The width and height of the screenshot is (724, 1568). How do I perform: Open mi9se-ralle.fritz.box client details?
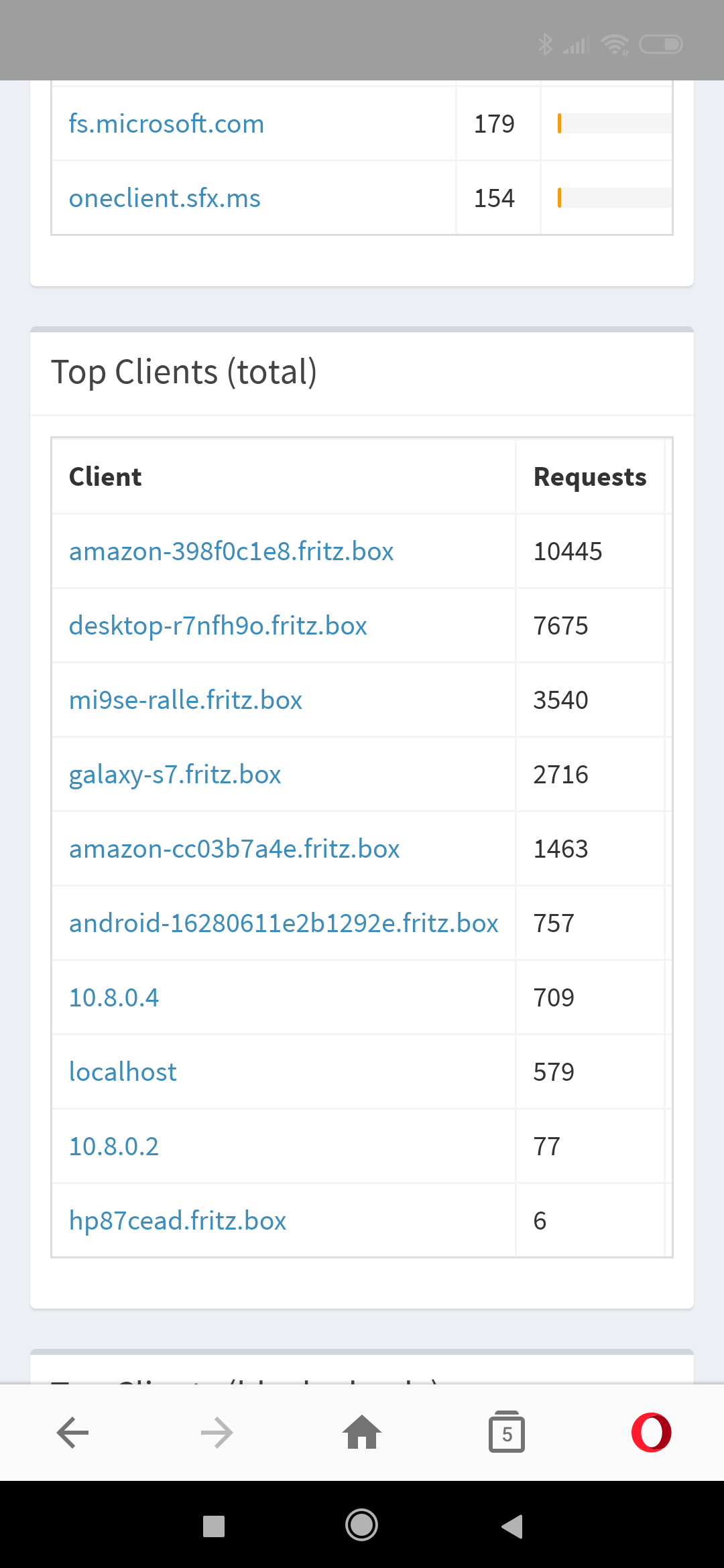pos(186,700)
